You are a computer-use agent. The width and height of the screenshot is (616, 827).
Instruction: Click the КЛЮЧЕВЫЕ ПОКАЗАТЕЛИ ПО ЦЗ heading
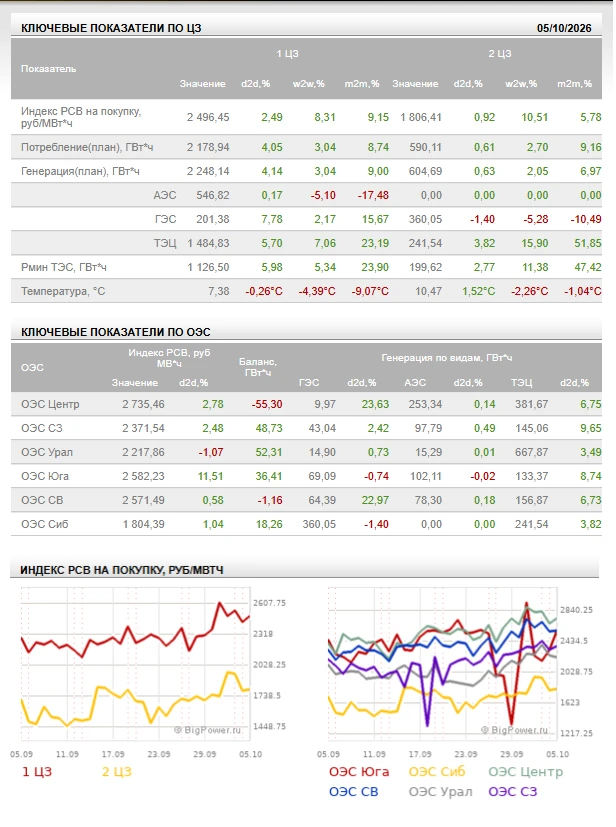tap(111, 28)
